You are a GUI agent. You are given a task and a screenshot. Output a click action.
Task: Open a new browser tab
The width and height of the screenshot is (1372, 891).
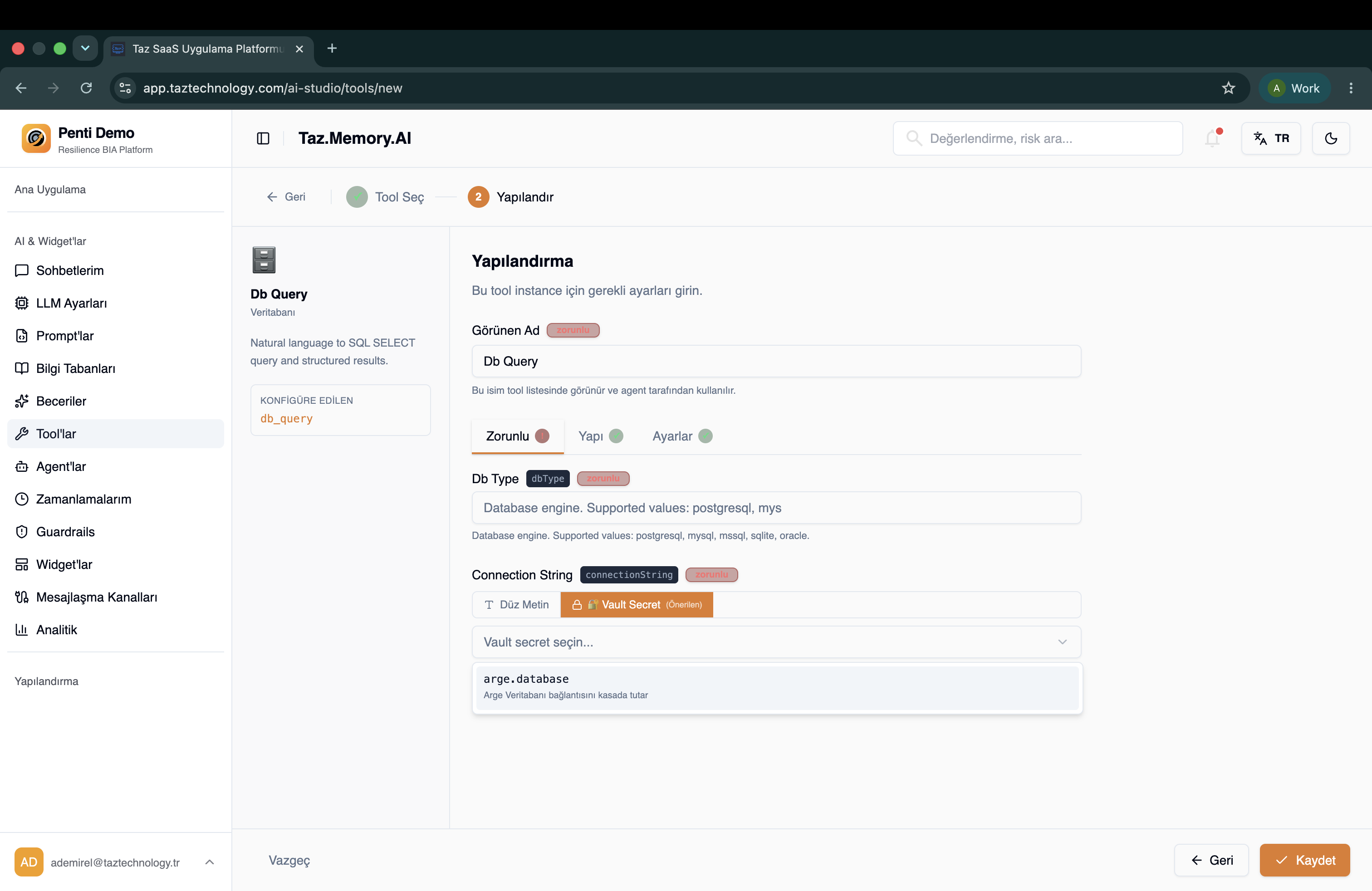pyautogui.click(x=332, y=49)
